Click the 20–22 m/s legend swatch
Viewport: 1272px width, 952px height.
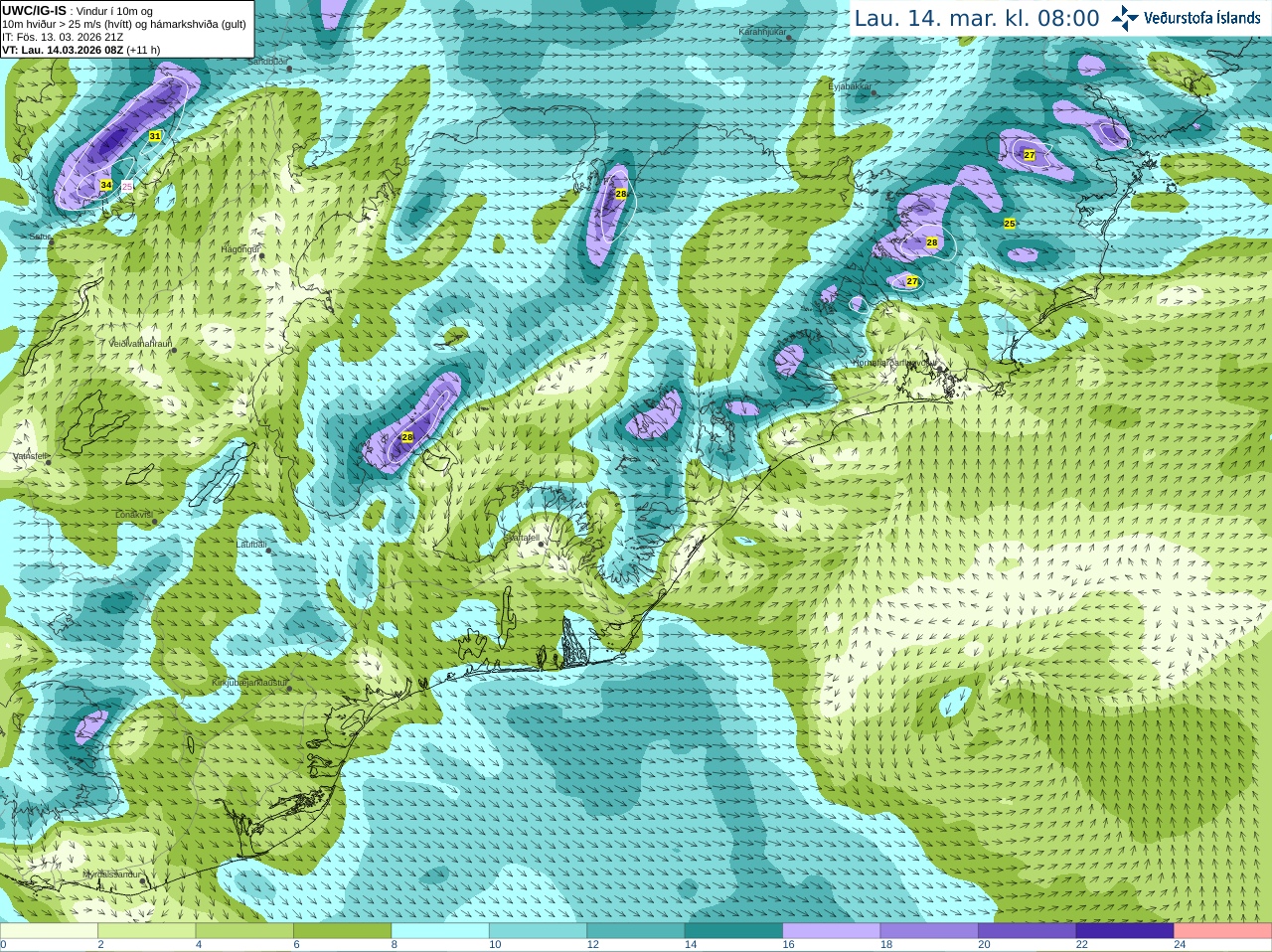point(1027,931)
